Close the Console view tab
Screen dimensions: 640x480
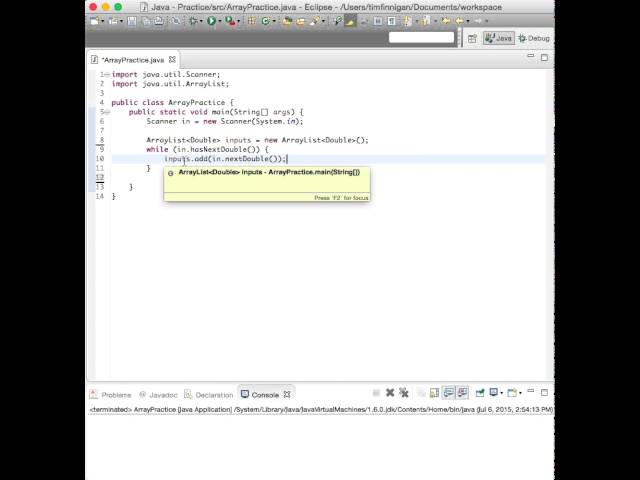[287, 394]
